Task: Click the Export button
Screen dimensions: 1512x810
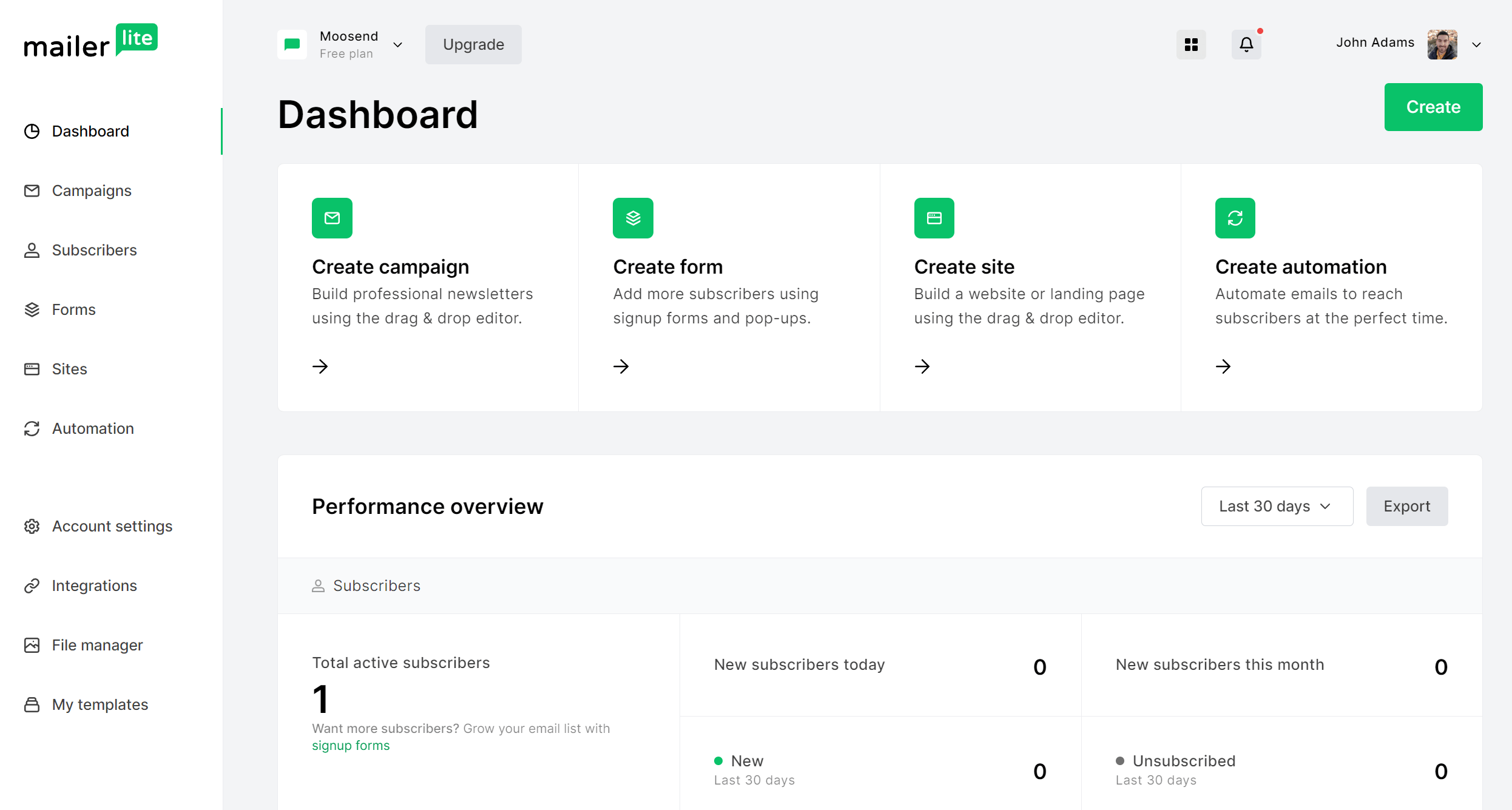Action: click(x=1407, y=506)
